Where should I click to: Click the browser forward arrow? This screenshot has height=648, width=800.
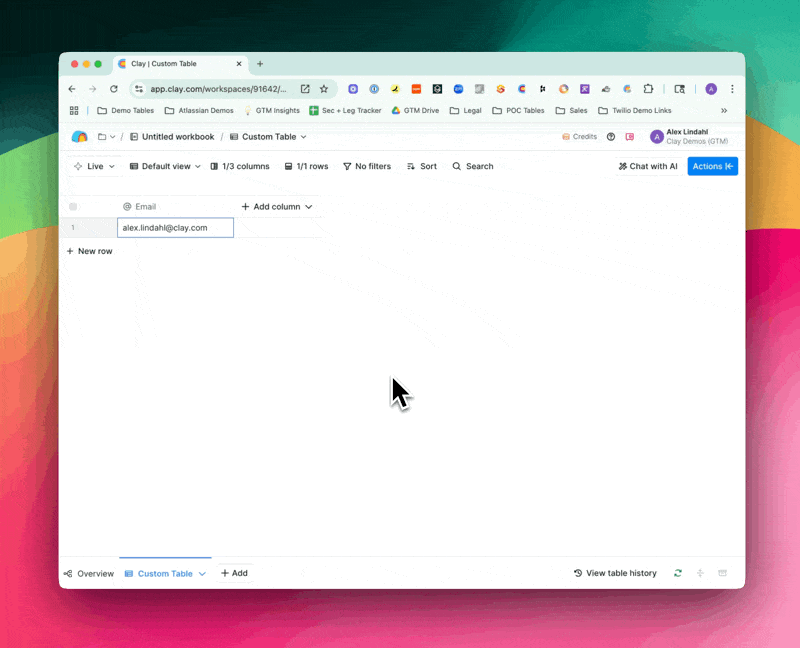click(x=92, y=89)
